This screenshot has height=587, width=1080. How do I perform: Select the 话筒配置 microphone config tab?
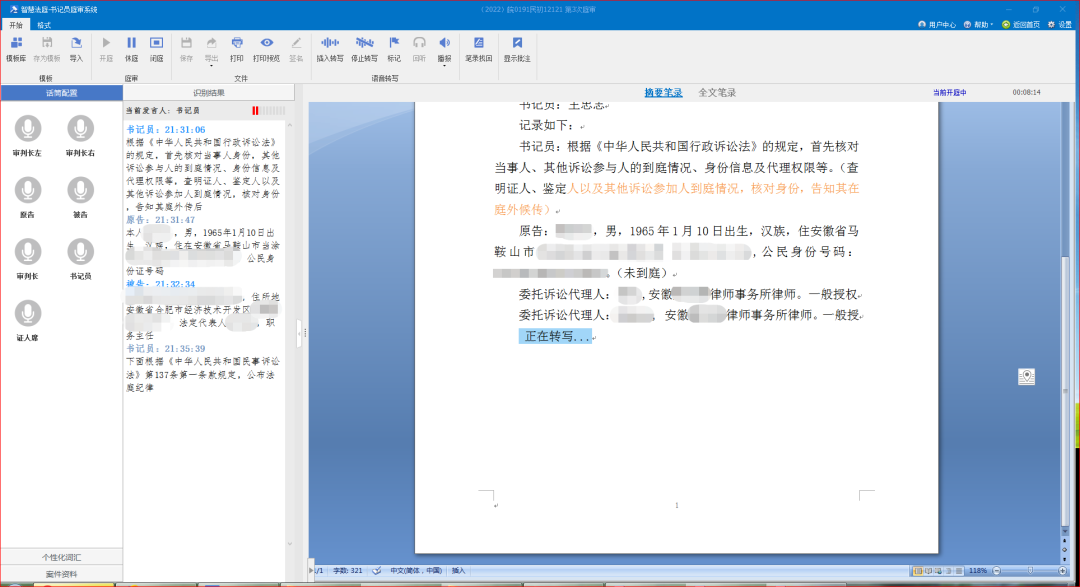click(x=61, y=92)
